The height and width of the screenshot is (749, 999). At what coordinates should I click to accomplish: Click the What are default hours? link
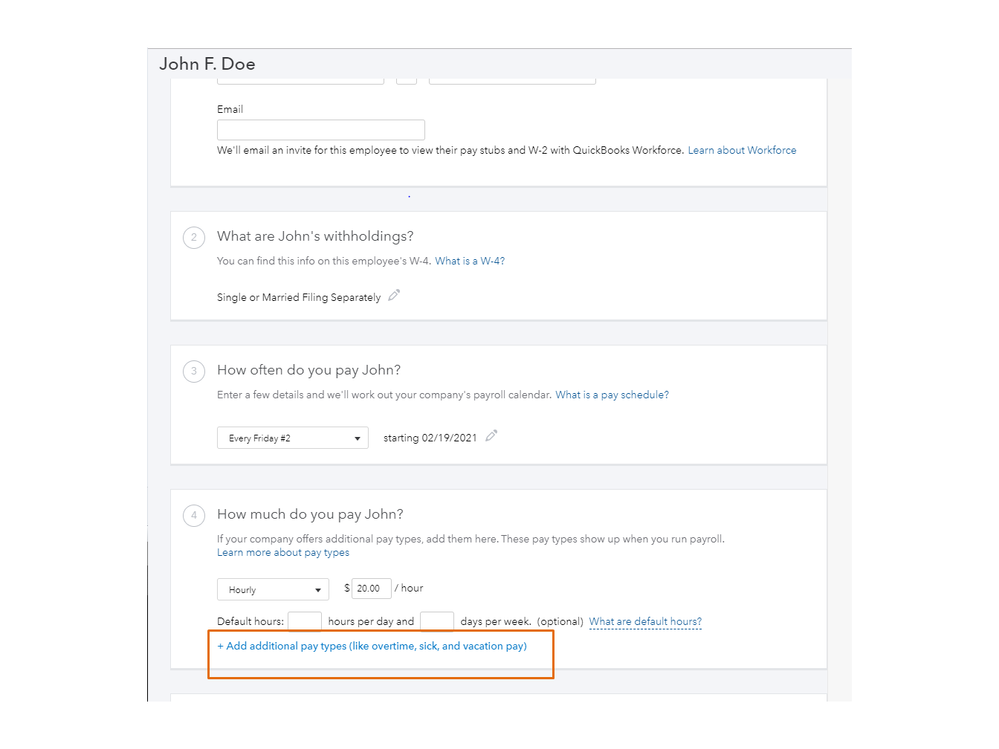tap(645, 622)
